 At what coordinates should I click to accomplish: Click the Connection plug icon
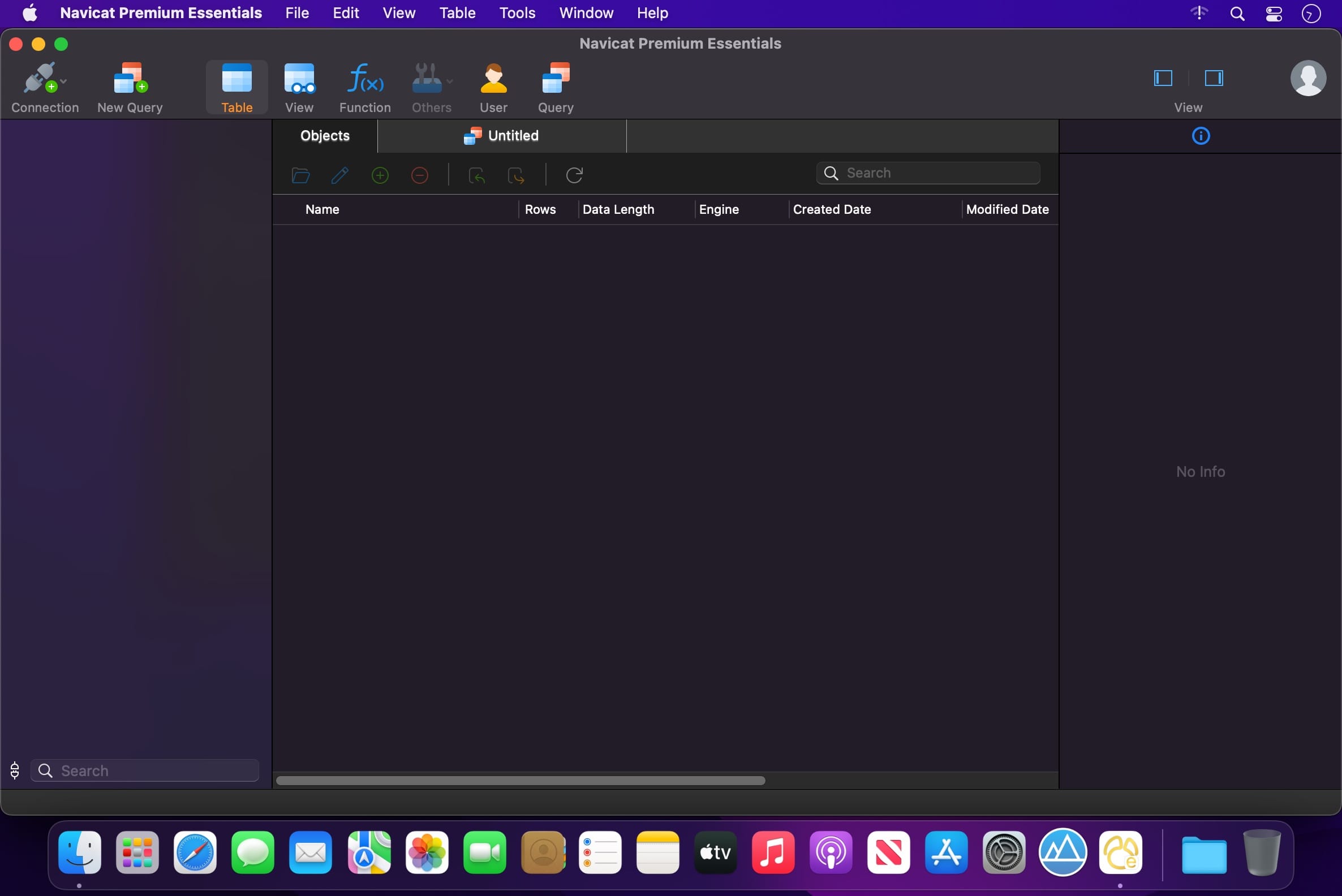(x=40, y=77)
